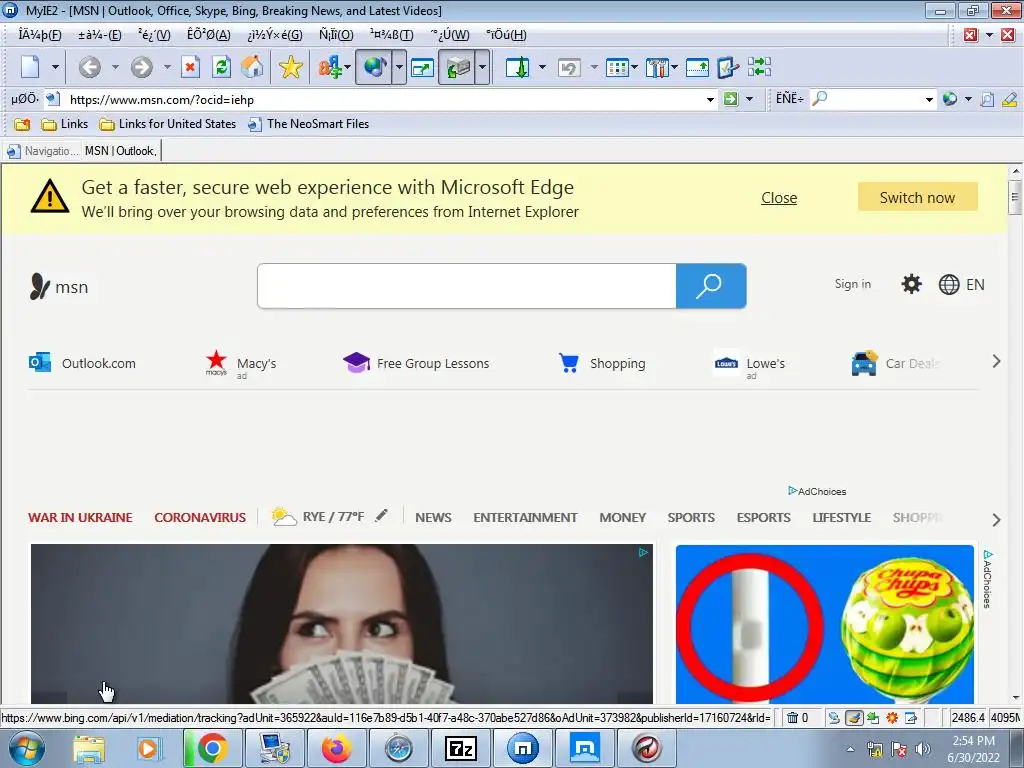Screen dimensions: 1024x768
Task: Click the green arrows sync toolbar icon
Action: 760,67
